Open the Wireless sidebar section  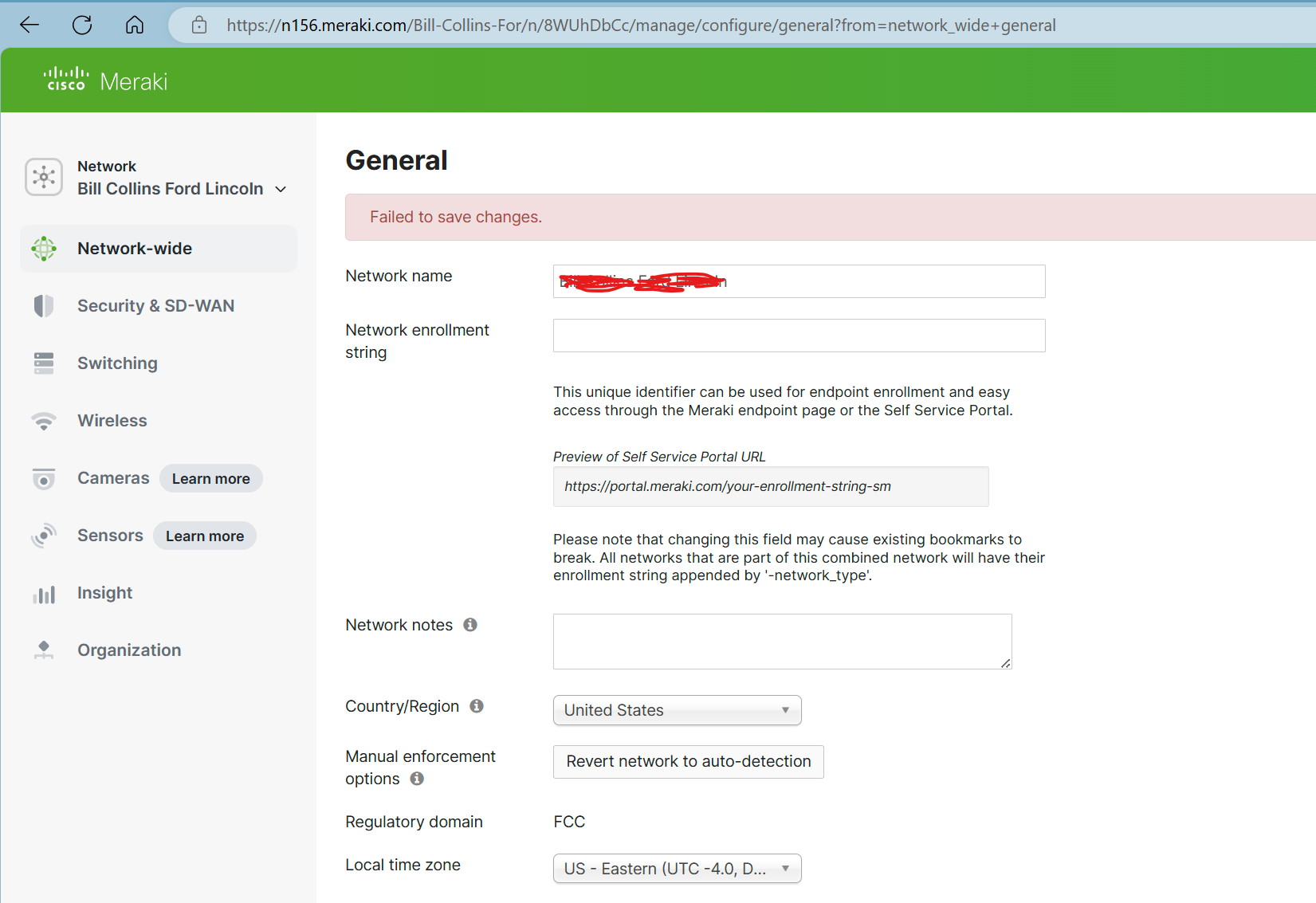(x=112, y=421)
